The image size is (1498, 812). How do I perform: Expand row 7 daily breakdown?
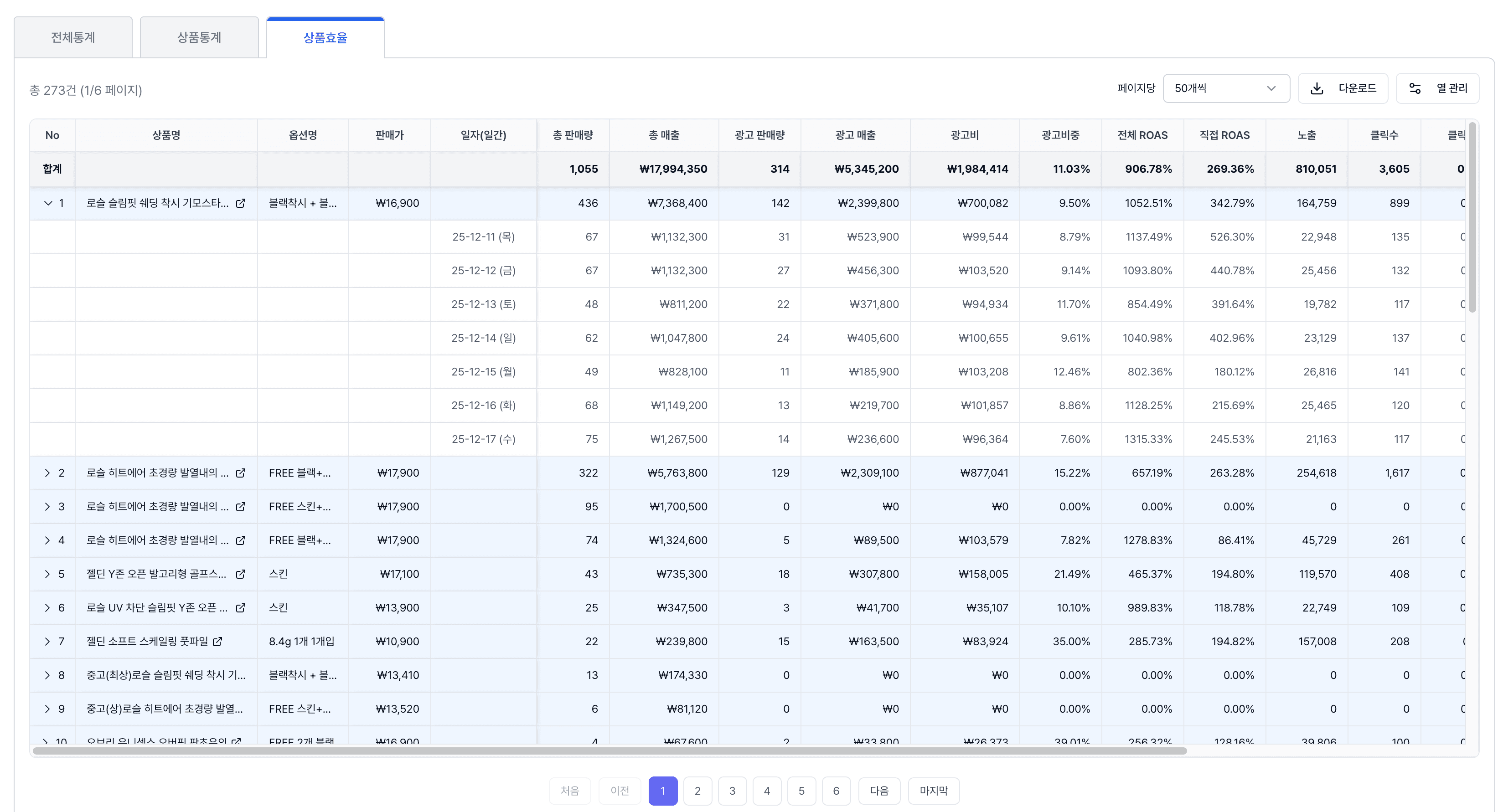48,642
